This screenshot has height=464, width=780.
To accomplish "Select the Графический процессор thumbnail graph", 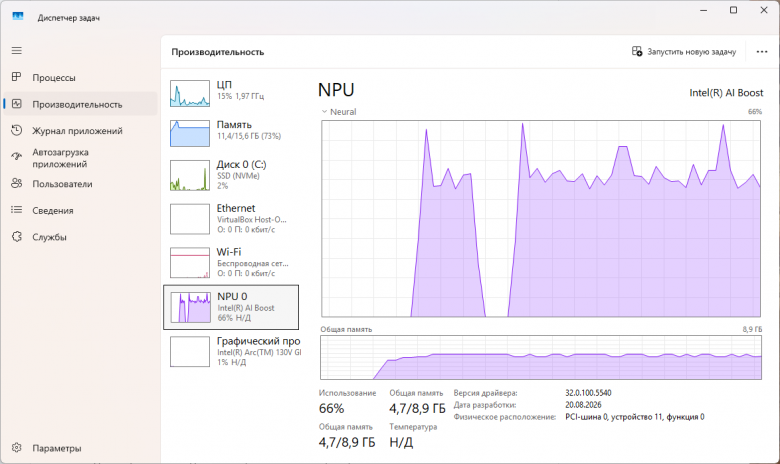I will pyautogui.click(x=190, y=352).
